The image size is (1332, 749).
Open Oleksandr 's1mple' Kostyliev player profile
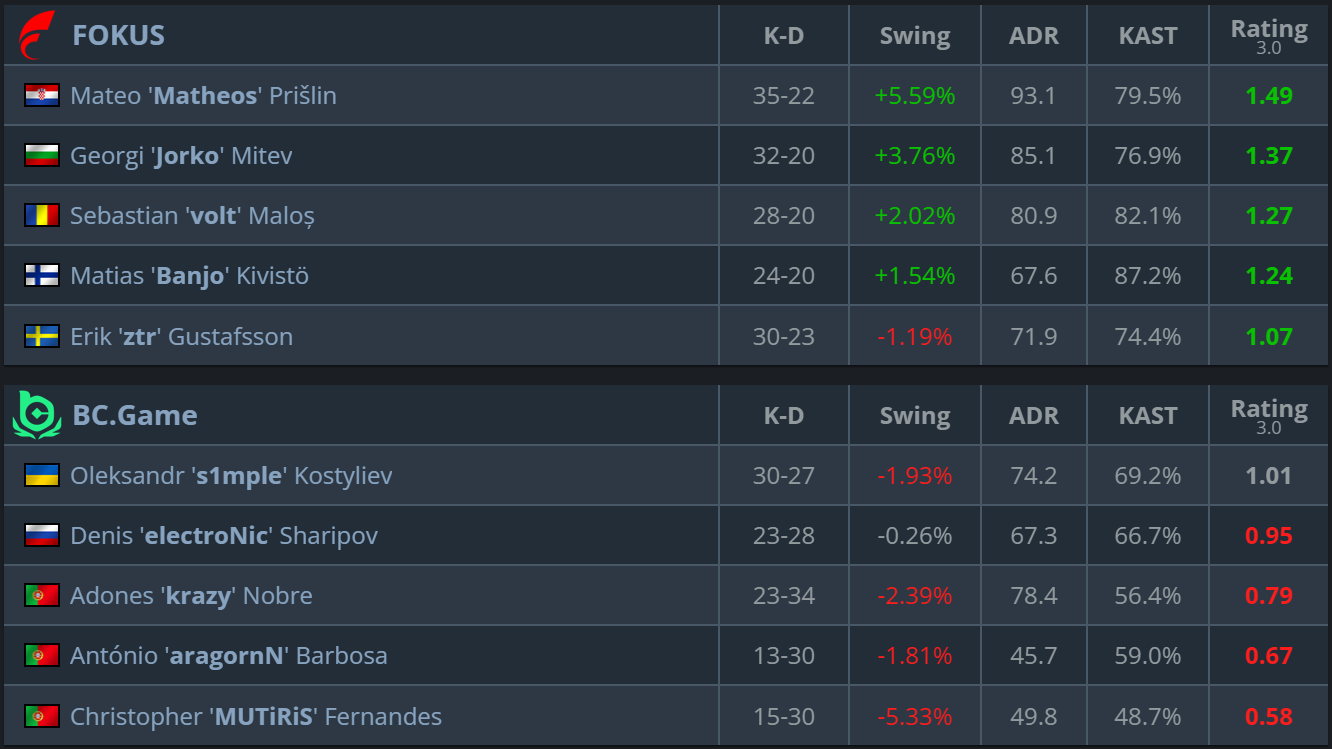231,476
